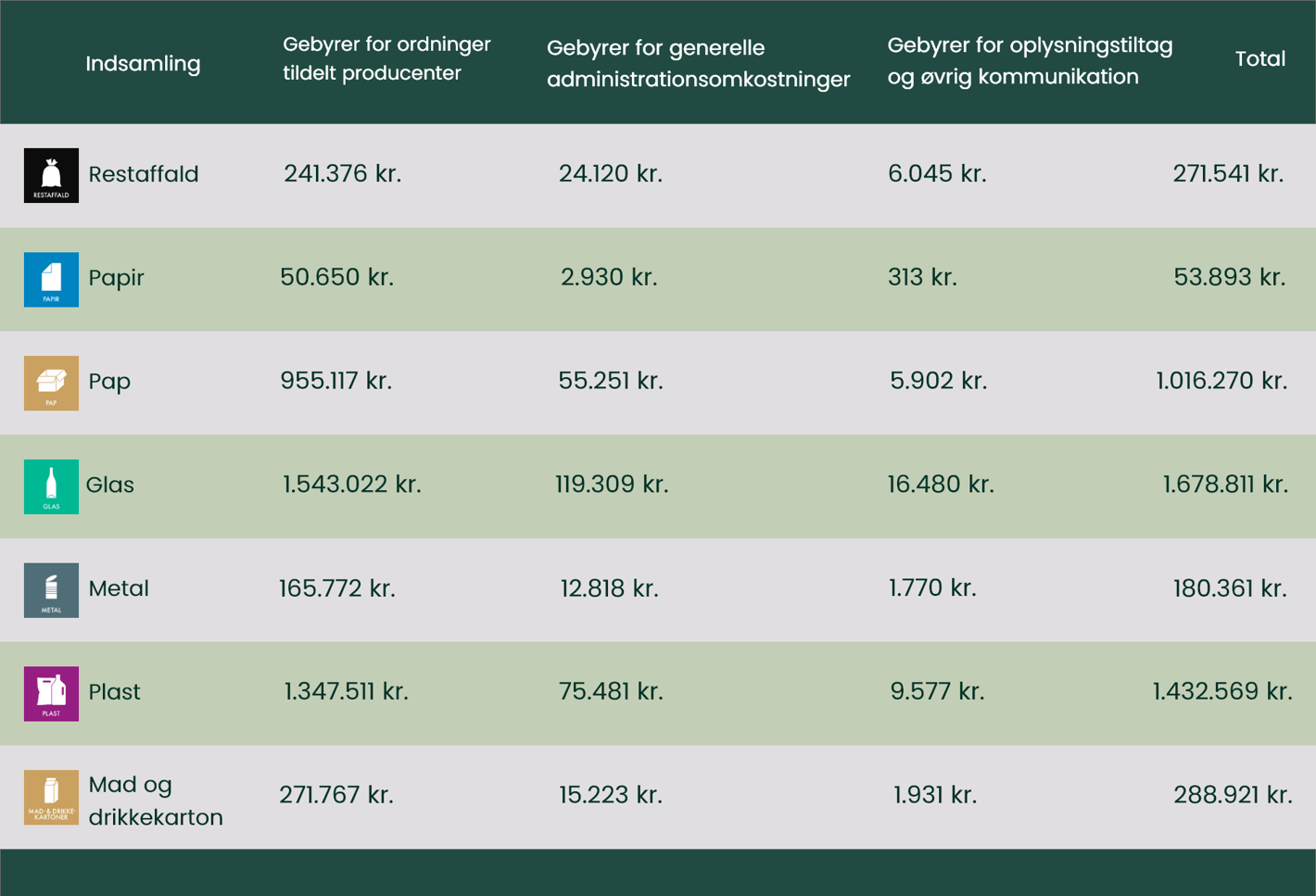Image resolution: width=1316 pixels, height=896 pixels.
Task: Select the Papir communication fee 313 kr.
Action: pyautogui.click(x=922, y=277)
